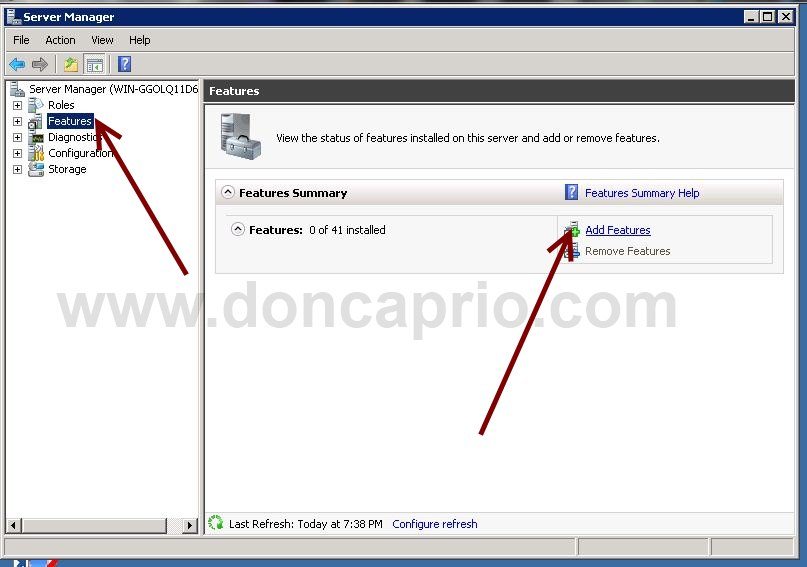Open the View menu
Image resolution: width=807 pixels, height=567 pixels.
pyautogui.click(x=102, y=40)
